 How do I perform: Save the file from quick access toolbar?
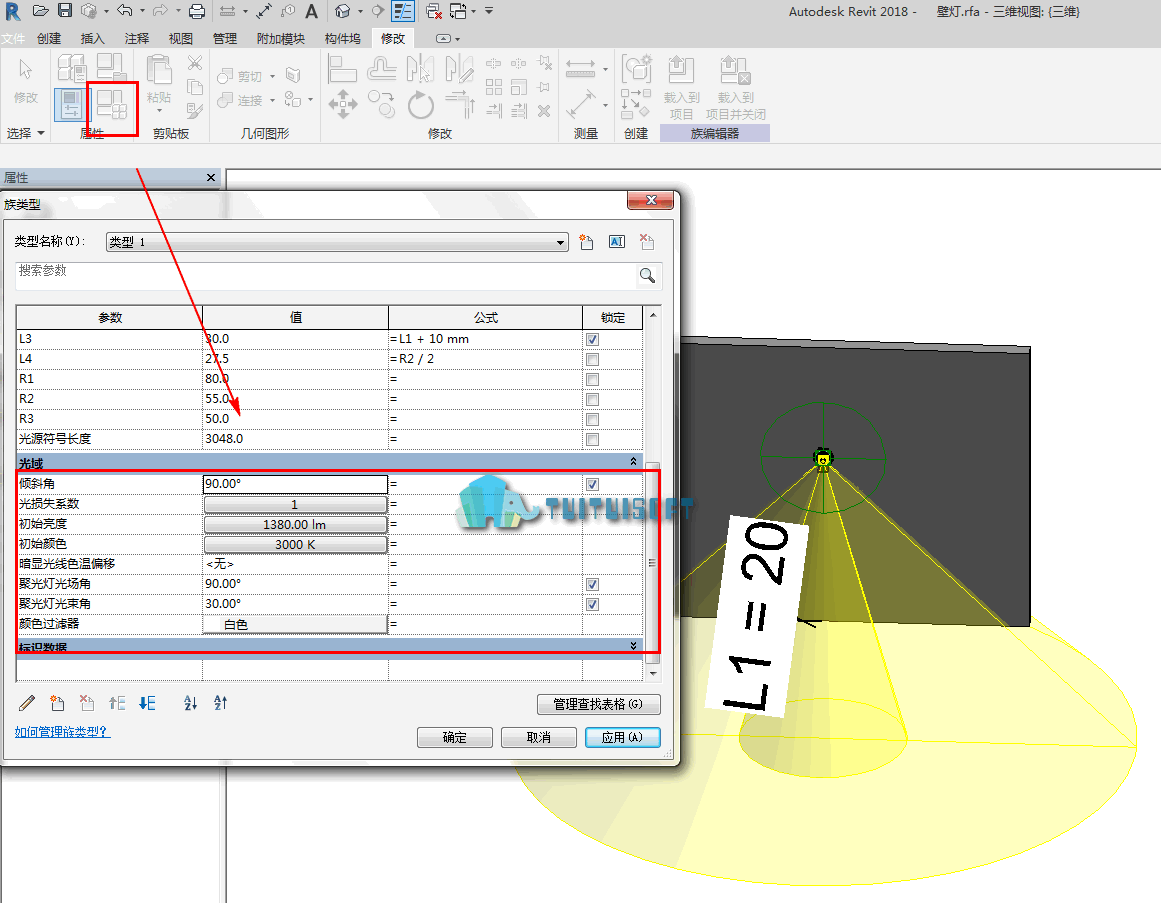click(65, 11)
